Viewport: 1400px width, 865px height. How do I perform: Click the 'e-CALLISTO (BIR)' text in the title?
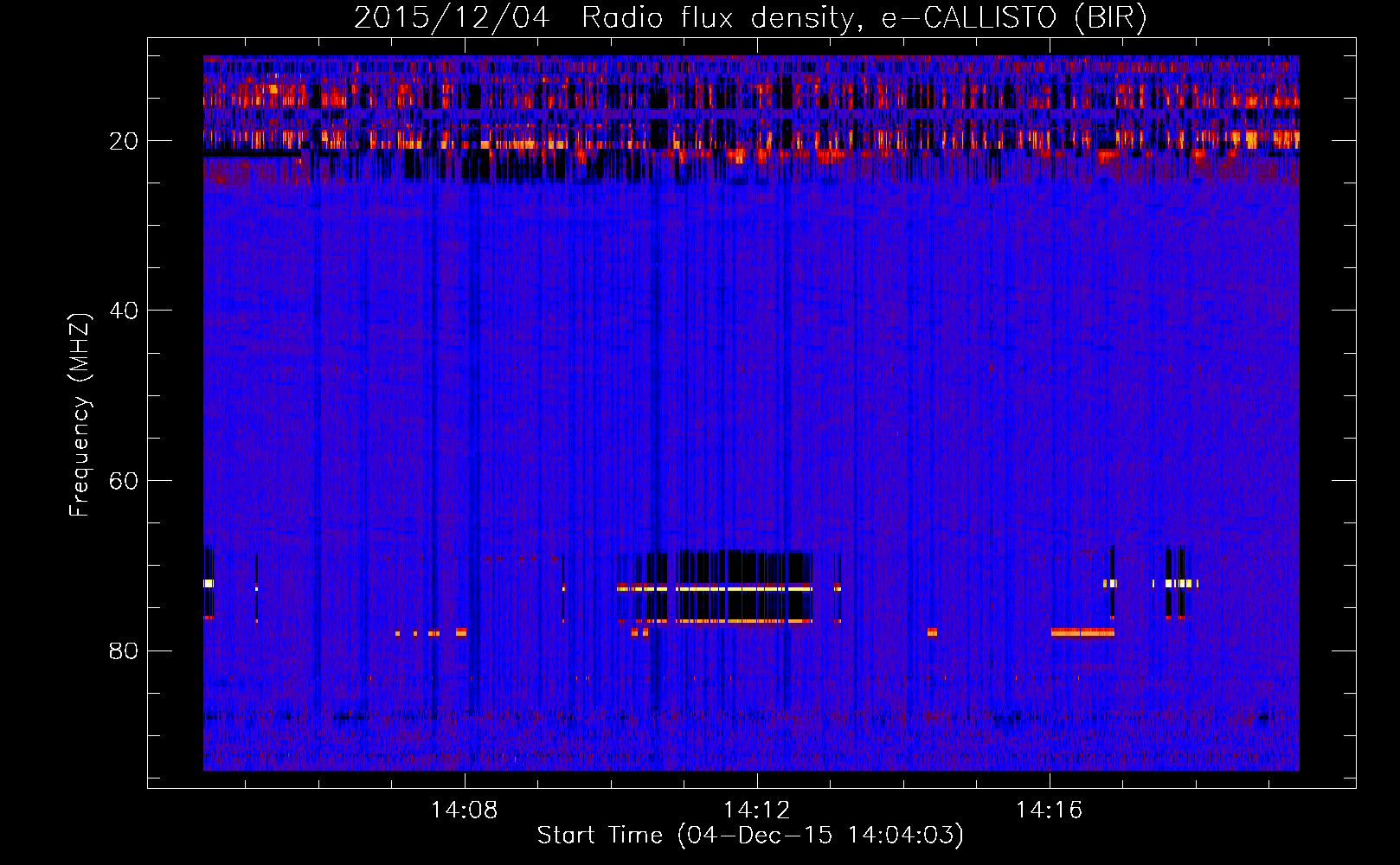pyautogui.click(x=1013, y=18)
